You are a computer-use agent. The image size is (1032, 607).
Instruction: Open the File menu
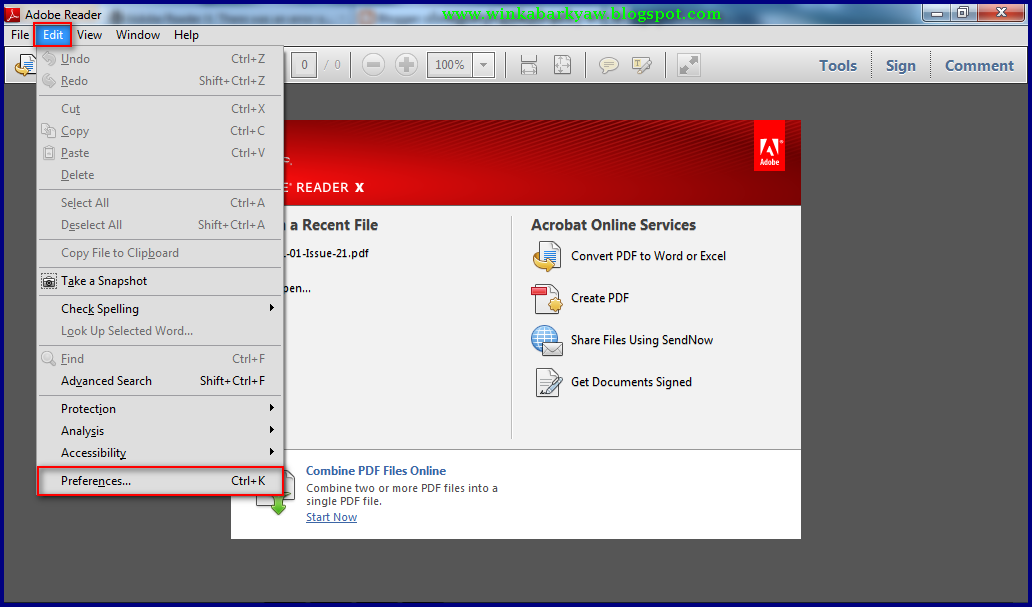click(20, 35)
